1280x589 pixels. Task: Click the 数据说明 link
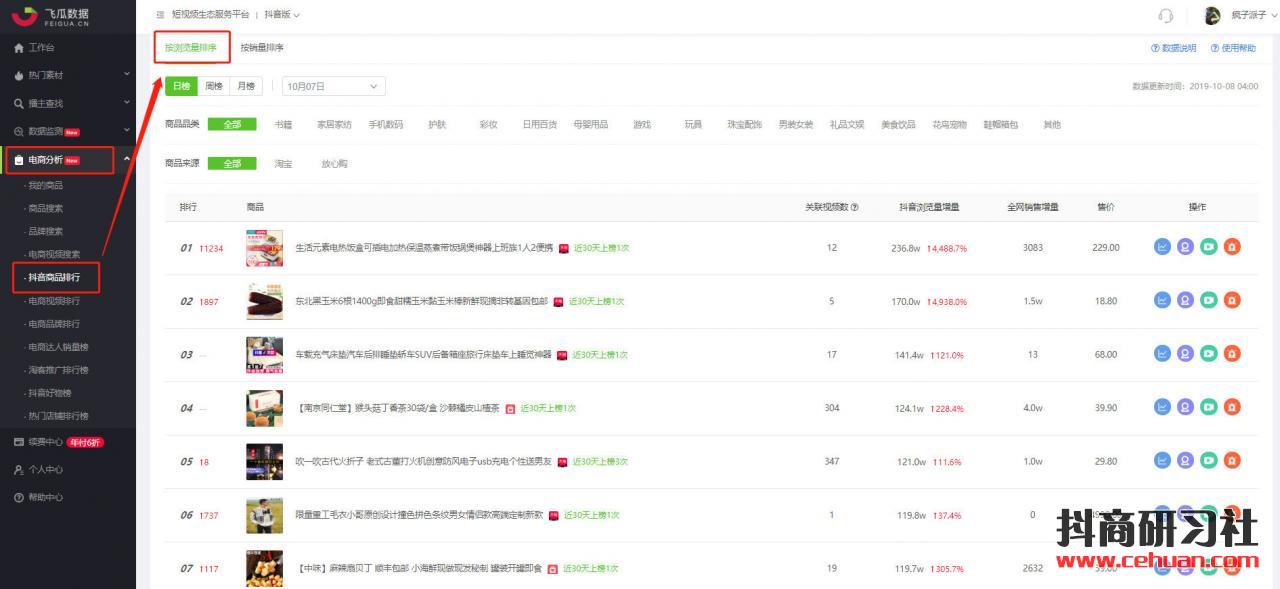(x=1173, y=48)
